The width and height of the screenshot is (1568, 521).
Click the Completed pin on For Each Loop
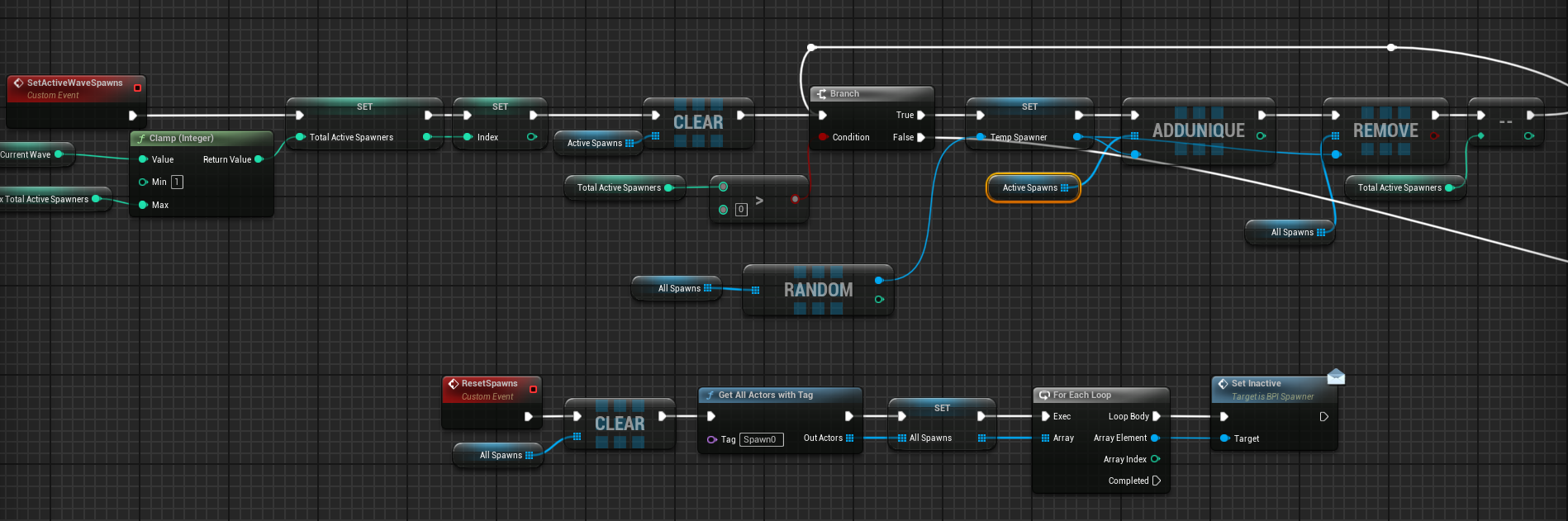[1157, 481]
